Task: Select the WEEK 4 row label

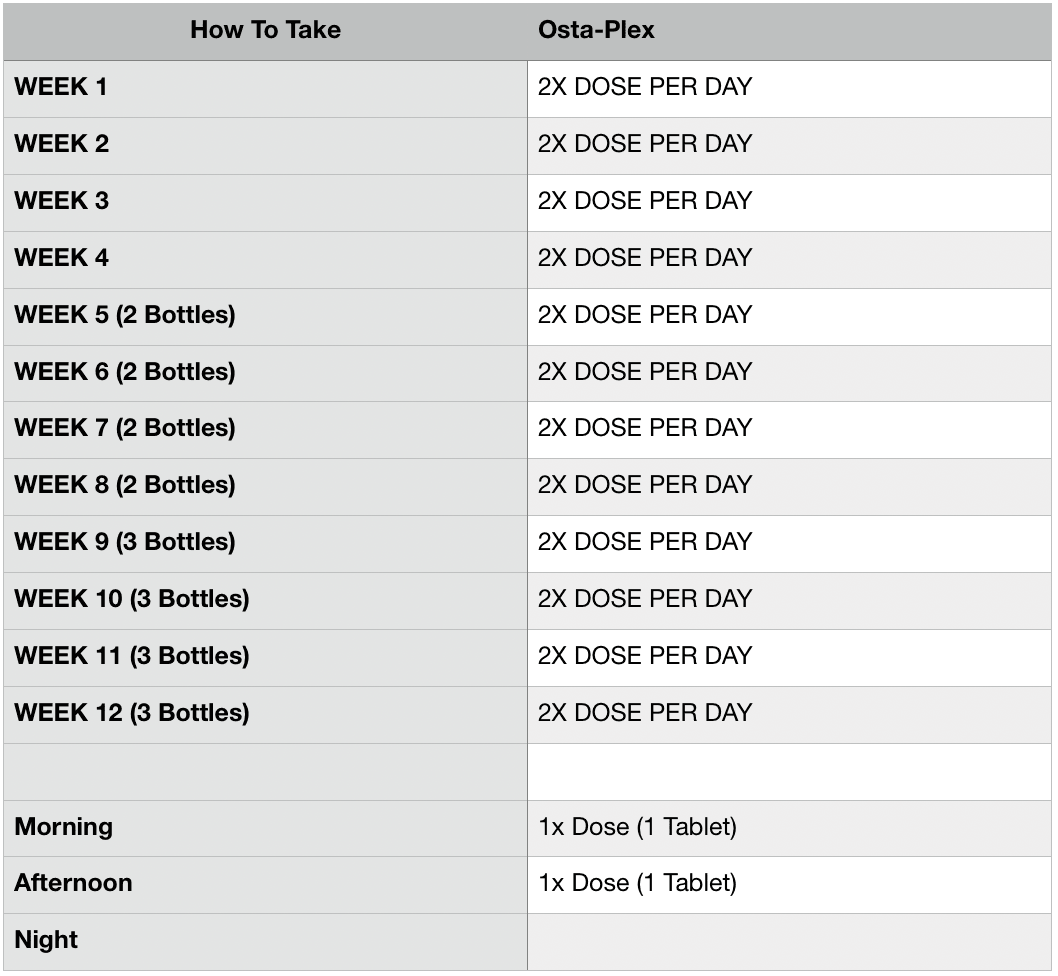Action: pos(62,258)
